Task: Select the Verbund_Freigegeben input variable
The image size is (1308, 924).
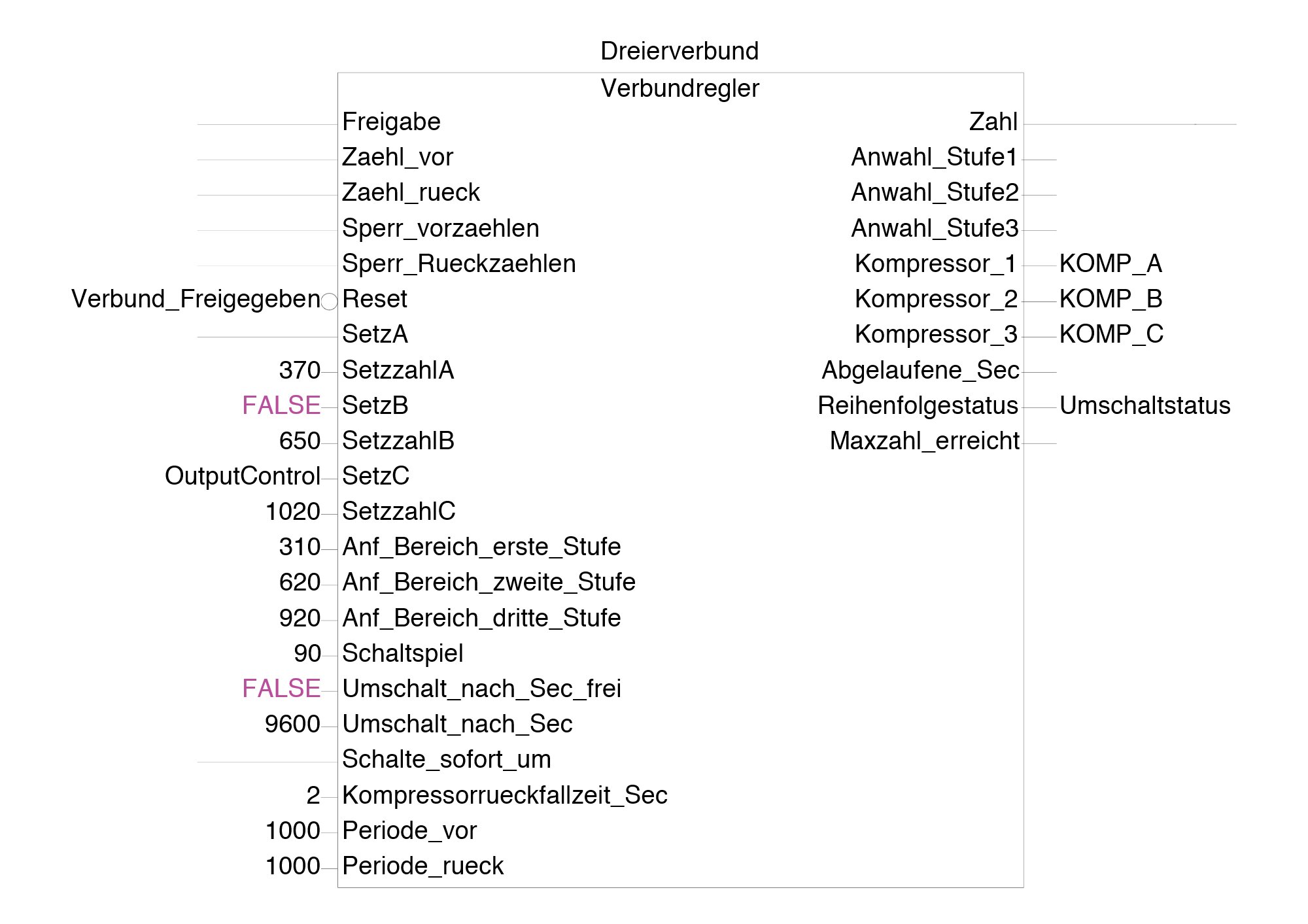Action: [196, 299]
